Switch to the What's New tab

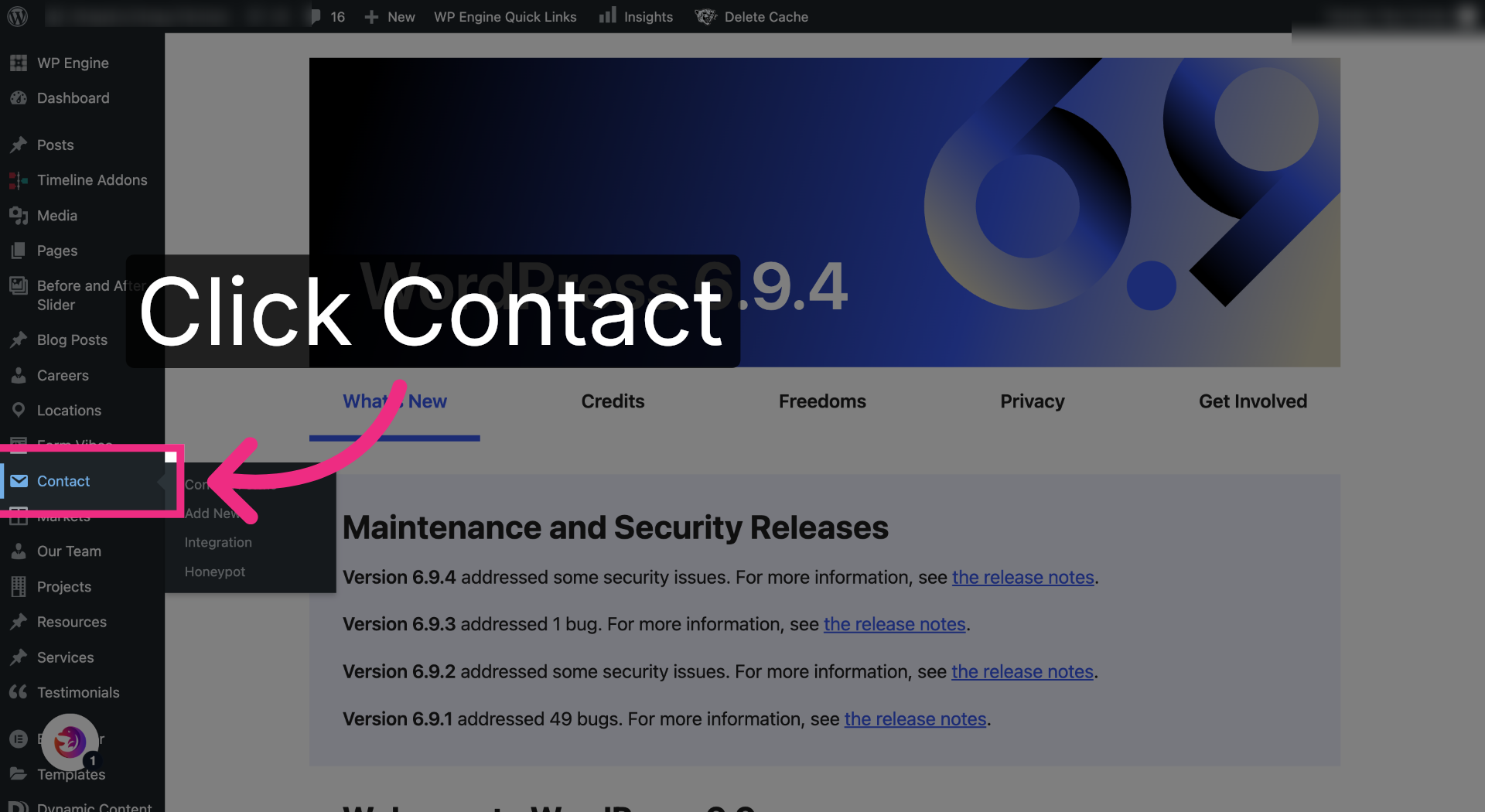[394, 401]
